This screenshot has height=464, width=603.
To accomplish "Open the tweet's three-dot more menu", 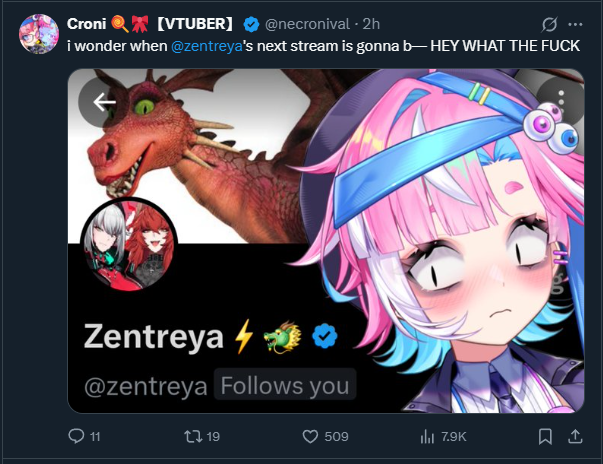I will tap(575, 24).
